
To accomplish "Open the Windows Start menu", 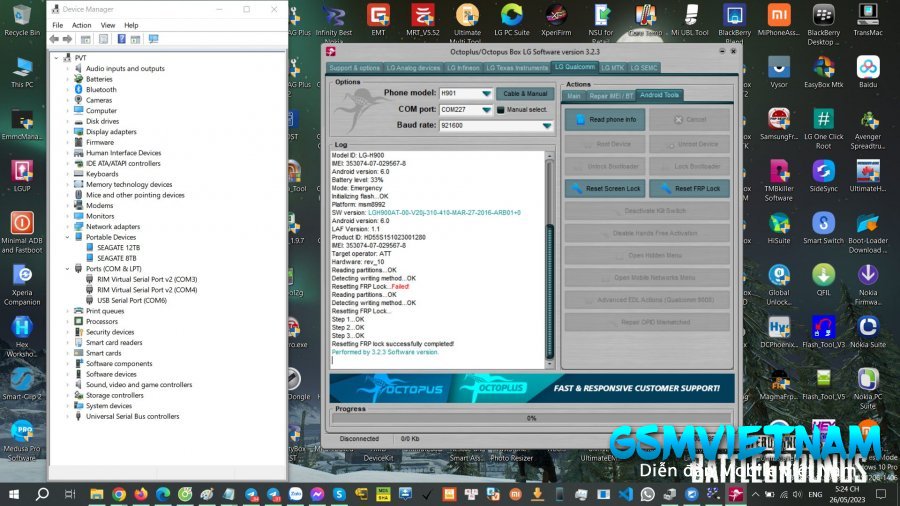I will (13, 494).
